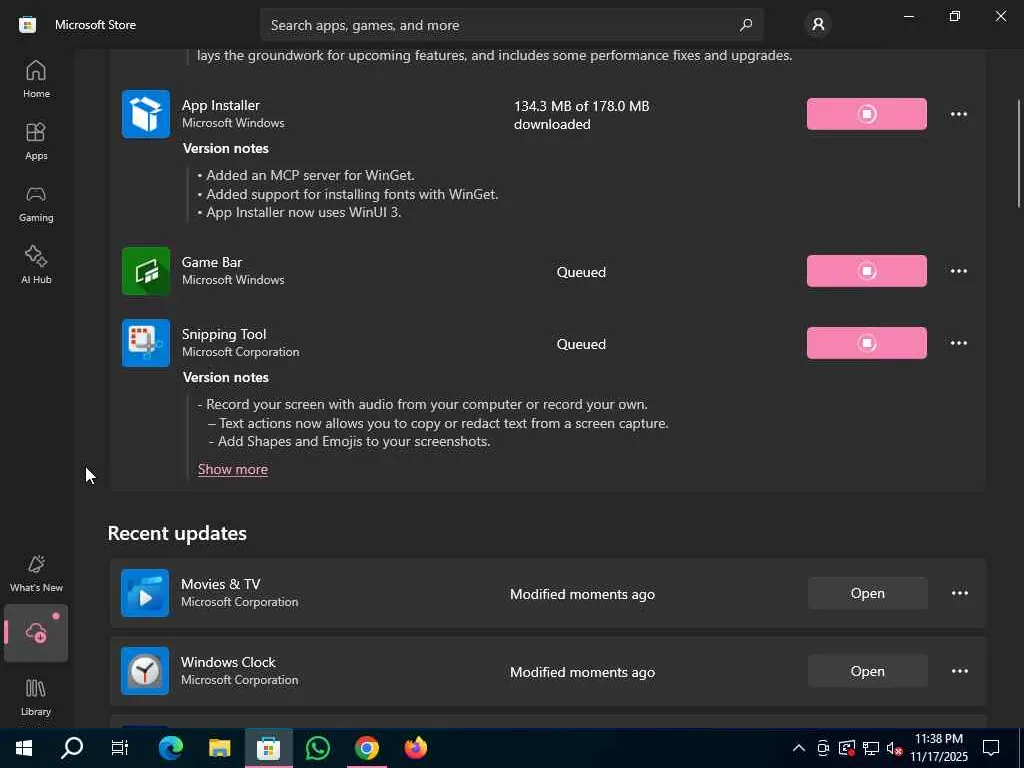Click the Movies & TV app icon

pos(145,593)
